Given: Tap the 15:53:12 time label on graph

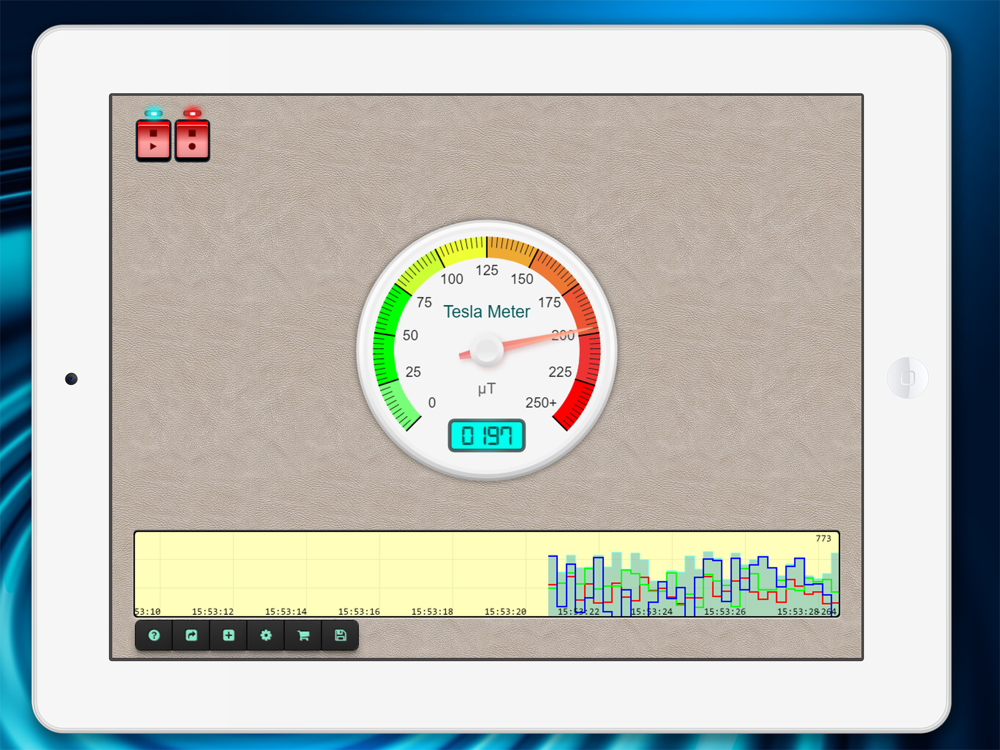Looking at the screenshot, I should tap(212, 611).
